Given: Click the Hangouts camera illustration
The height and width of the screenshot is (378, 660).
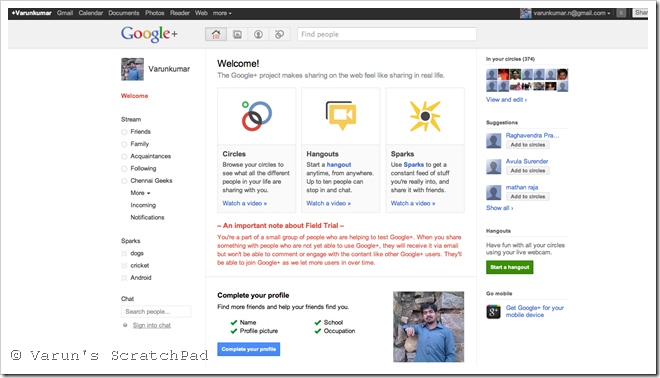Looking at the screenshot, I should [x=341, y=116].
